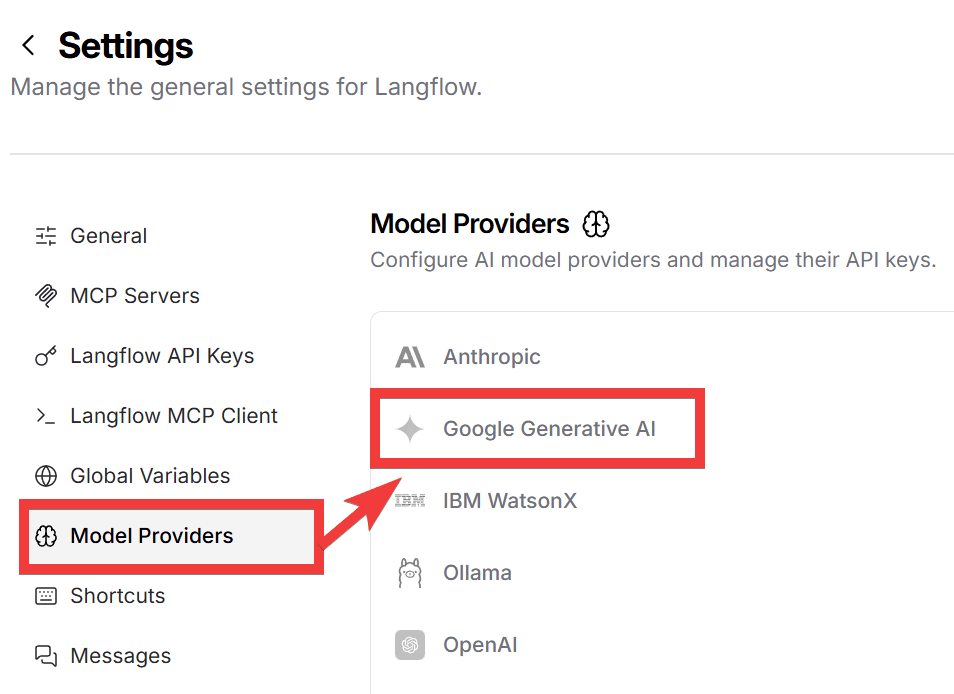This screenshot has width=954, height=694.
Task: Open the General settings section
Action: pyautogui.click(x=108, y=236)
